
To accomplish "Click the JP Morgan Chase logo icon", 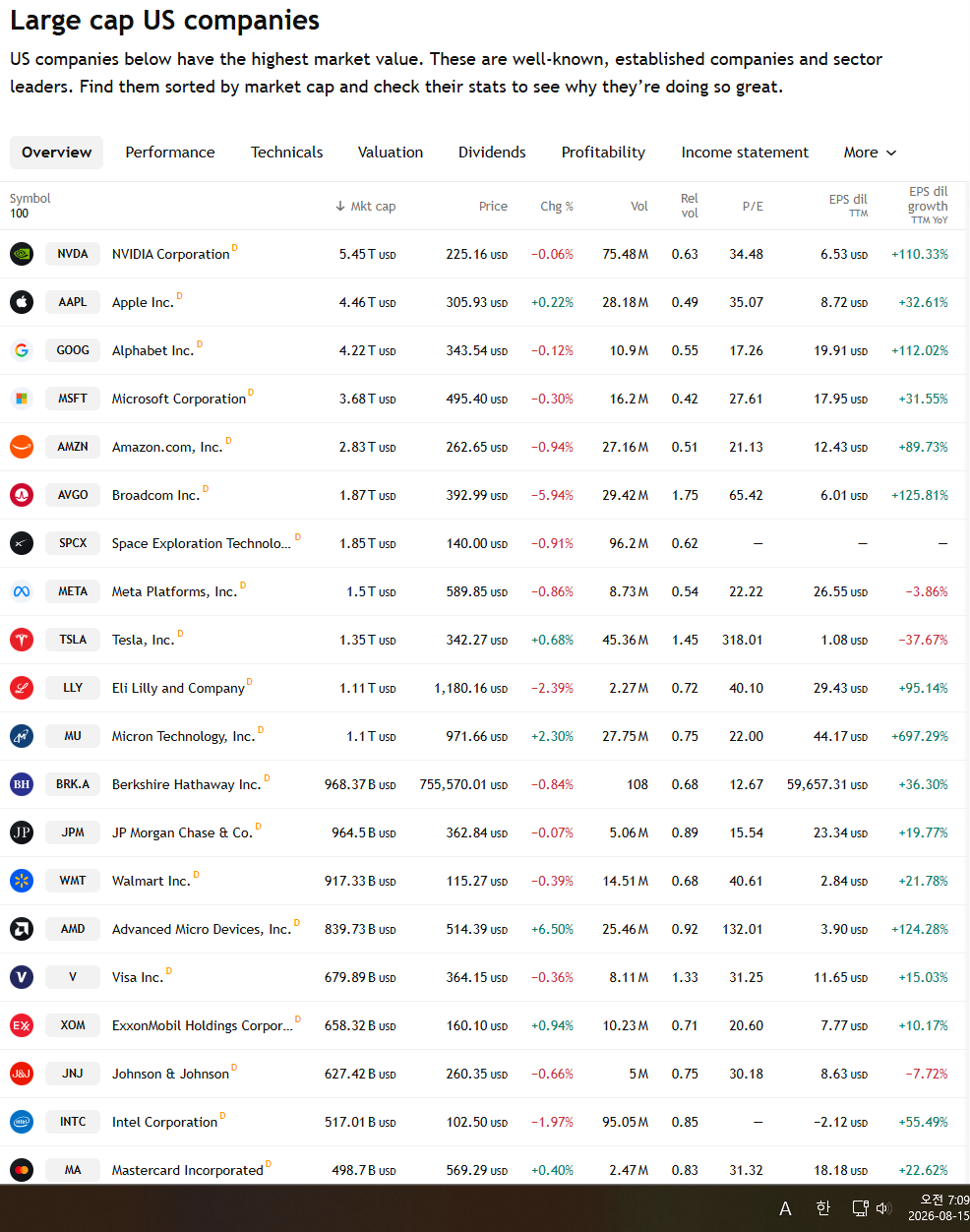I will click(22, 832).
